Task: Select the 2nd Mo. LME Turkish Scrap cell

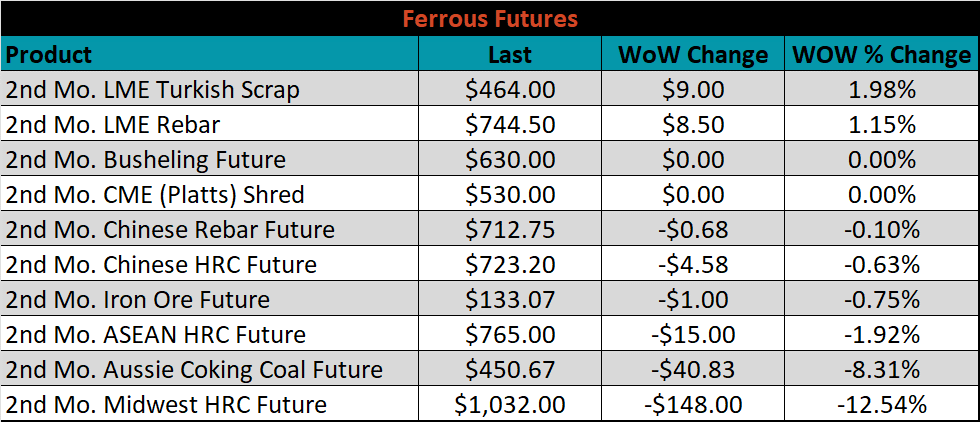Action: (x=209, y=89)
